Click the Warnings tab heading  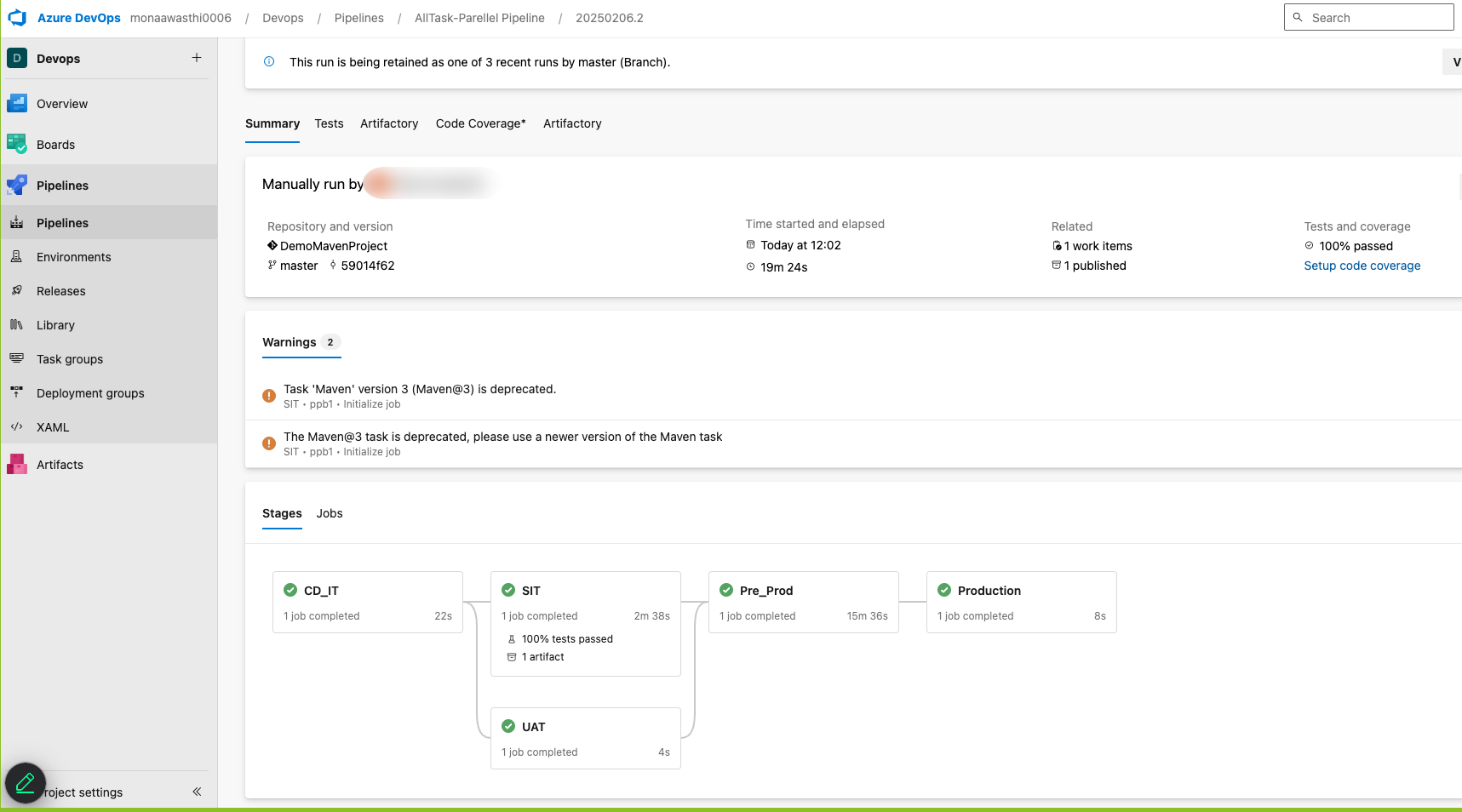(x=301, y=342)
